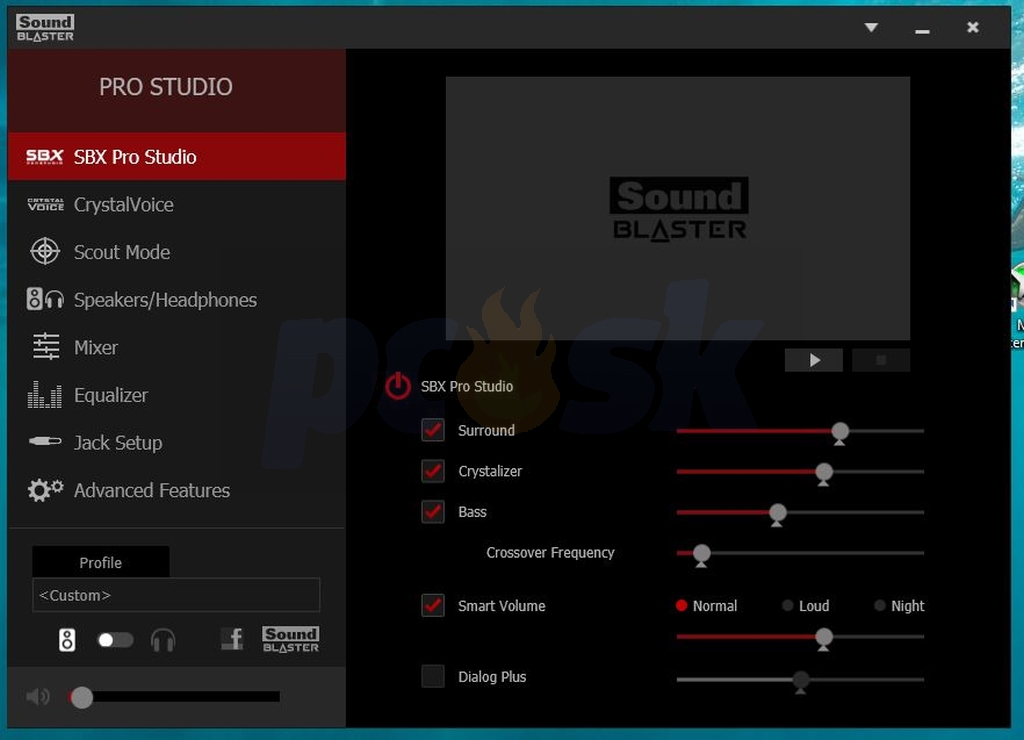Open the Speakers/Headphones section
Viewport: 1024px width, 740px height.
(177, 300)
